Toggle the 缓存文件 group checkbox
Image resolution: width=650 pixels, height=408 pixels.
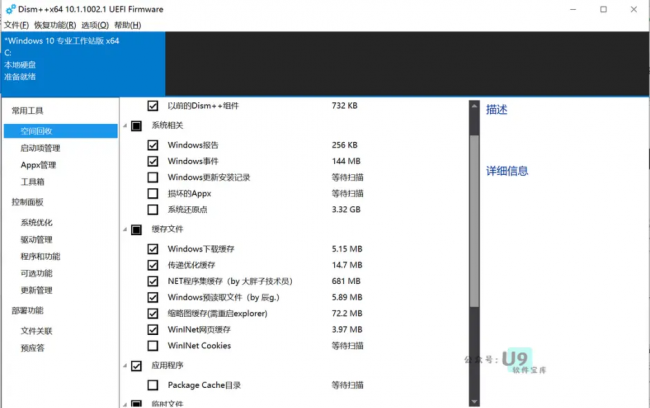tap(136, 230)
